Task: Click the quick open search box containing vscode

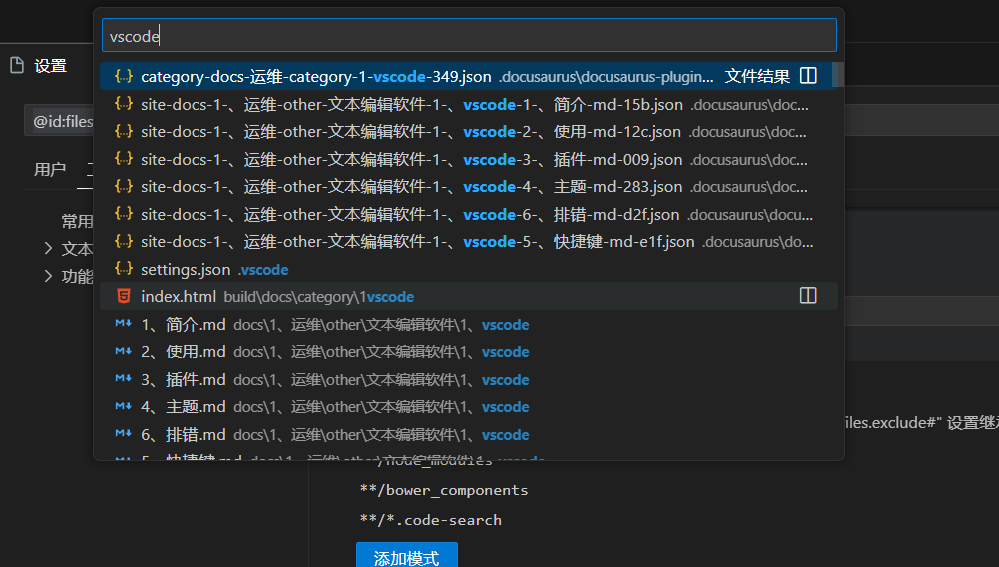Action: [x=469, y=35]
